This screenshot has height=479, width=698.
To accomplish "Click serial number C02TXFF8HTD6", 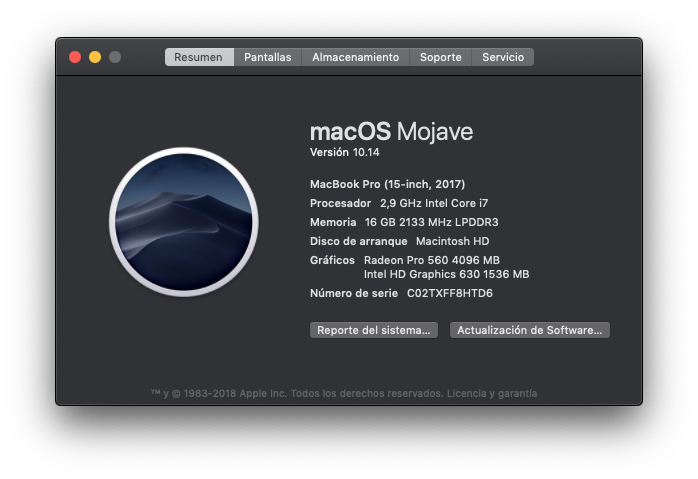I will 450,293.
